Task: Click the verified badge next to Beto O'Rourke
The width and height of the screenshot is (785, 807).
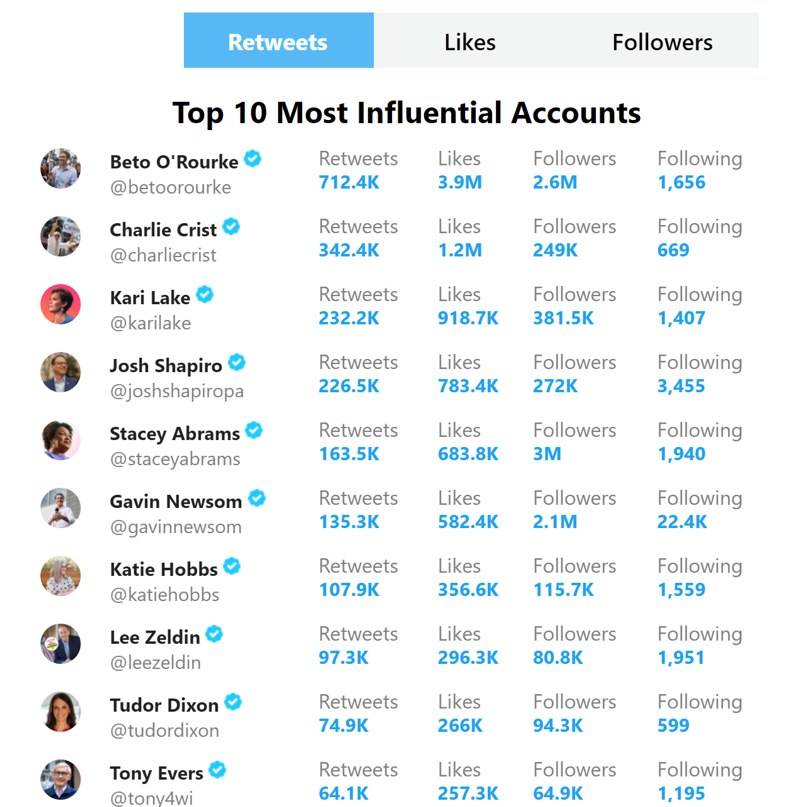Action: pyautogui.click(x=252, y=159)
